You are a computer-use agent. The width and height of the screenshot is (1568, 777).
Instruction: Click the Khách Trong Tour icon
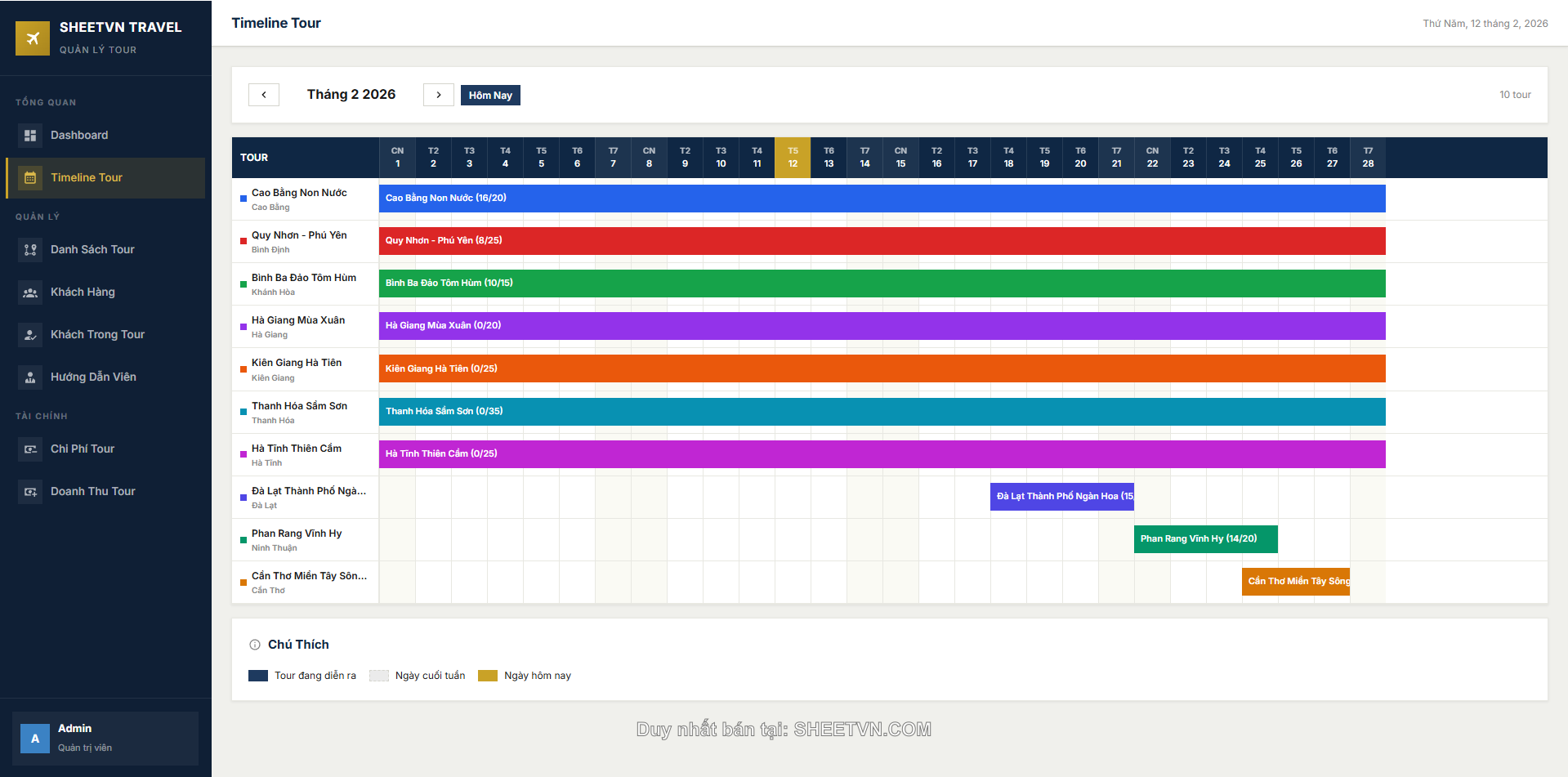coord(30,335)
